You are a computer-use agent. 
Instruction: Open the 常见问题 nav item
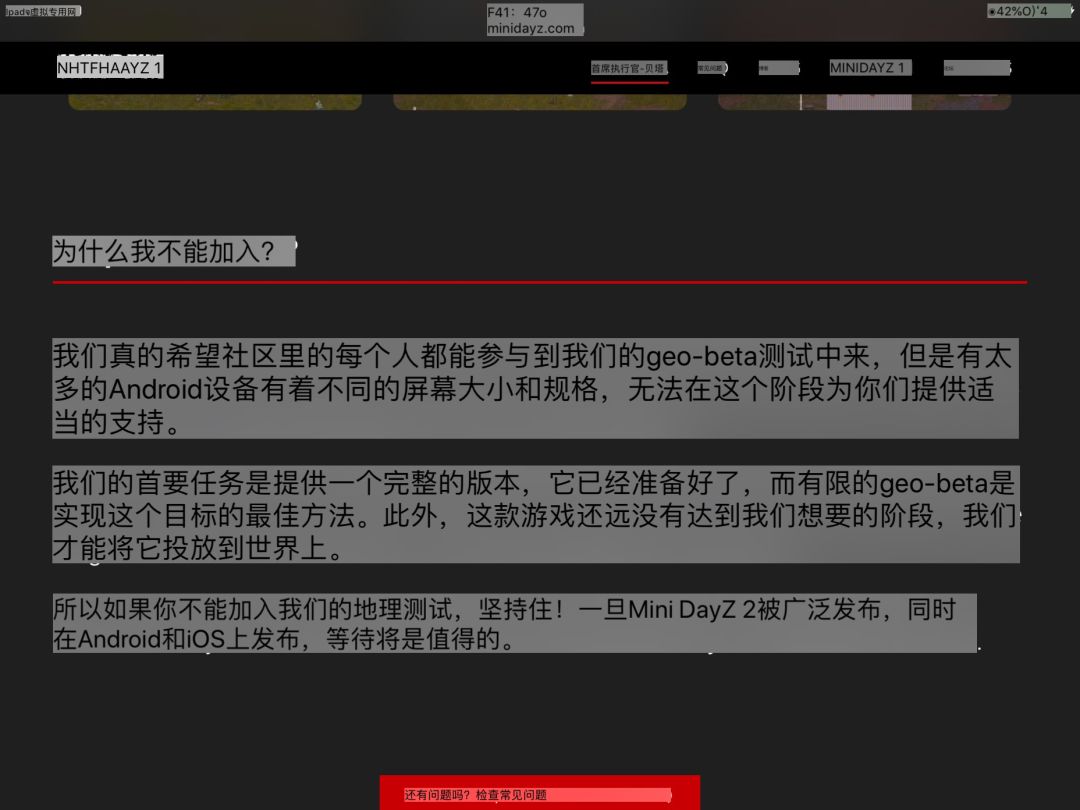712,68
